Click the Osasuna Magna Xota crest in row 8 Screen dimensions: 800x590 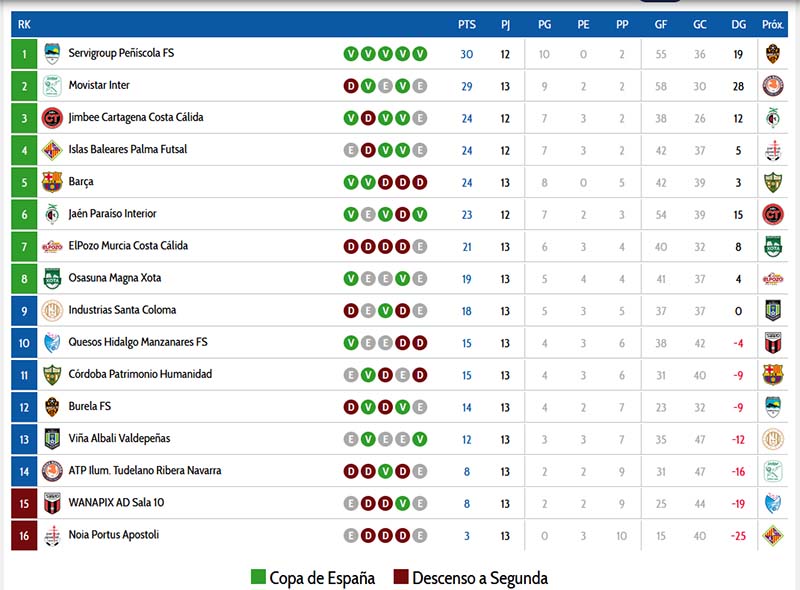[x=52, y=279]
